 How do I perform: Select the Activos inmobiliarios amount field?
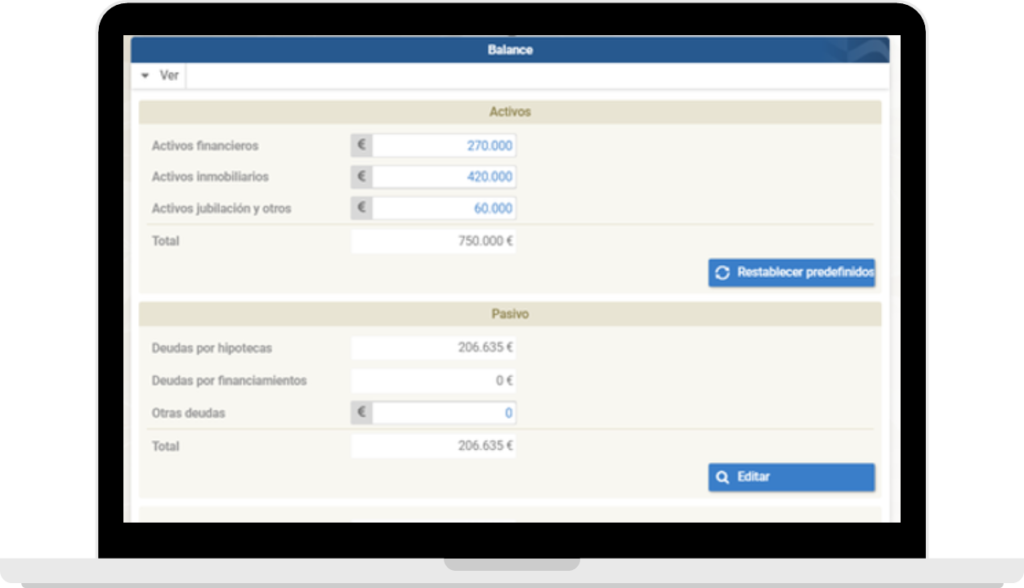coord(444,177)
